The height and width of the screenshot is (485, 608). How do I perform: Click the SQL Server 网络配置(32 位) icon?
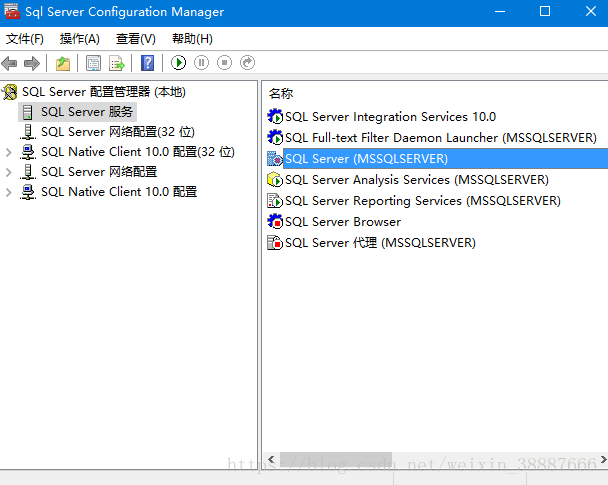coord(28,132)
